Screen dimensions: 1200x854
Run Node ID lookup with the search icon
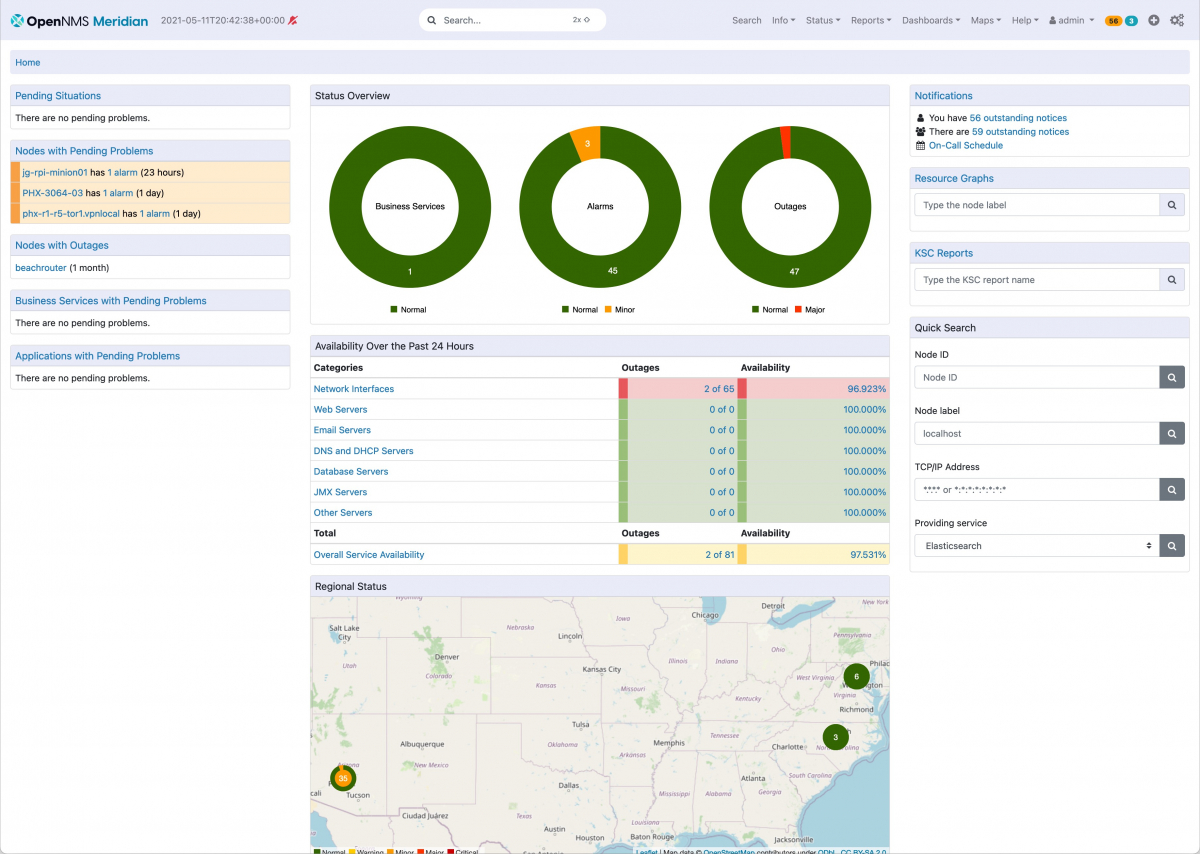pos(1171,377)
